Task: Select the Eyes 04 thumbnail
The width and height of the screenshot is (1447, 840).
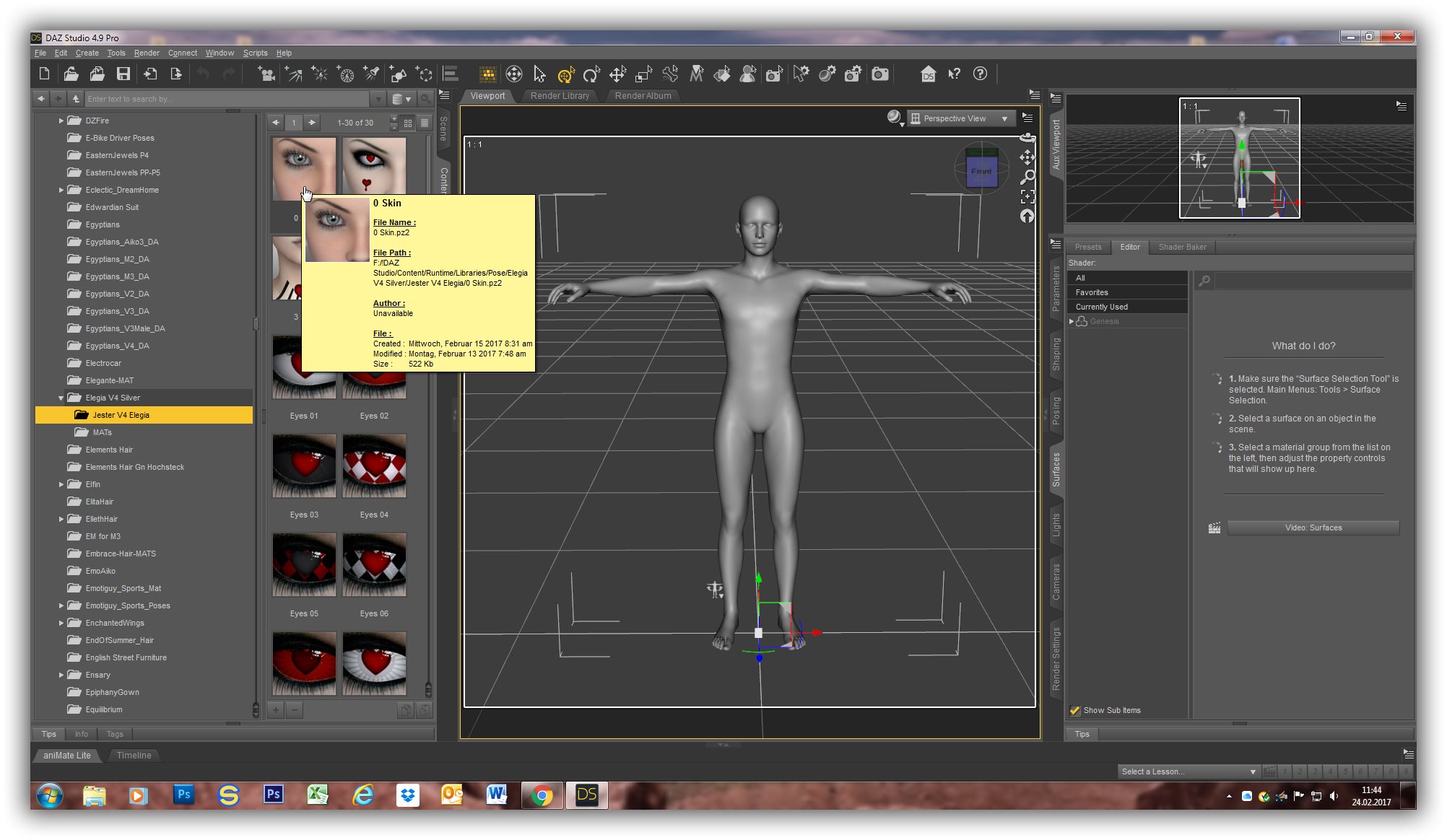Action: 374,466
